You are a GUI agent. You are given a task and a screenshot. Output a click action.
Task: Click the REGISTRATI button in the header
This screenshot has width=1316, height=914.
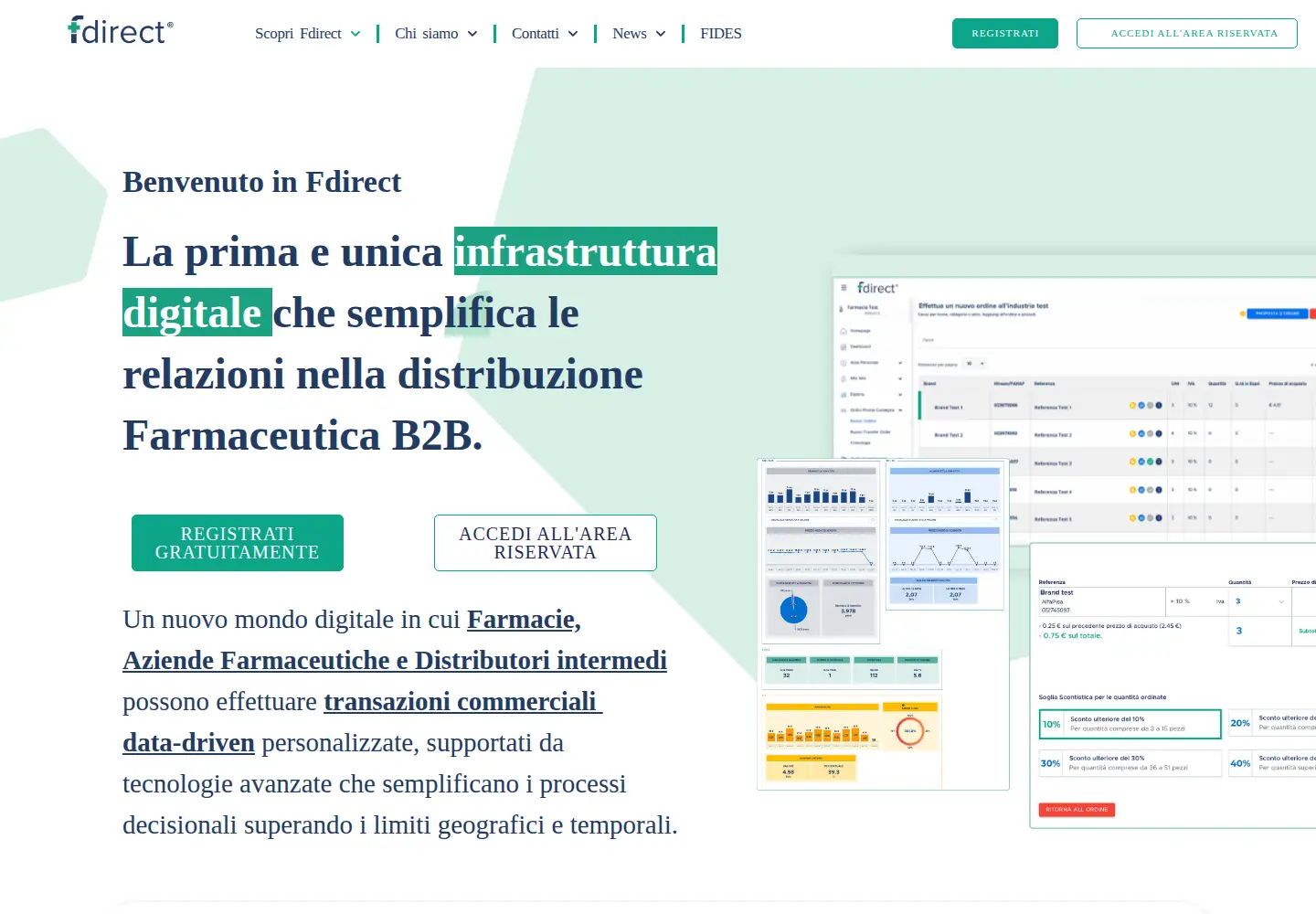1005,33
